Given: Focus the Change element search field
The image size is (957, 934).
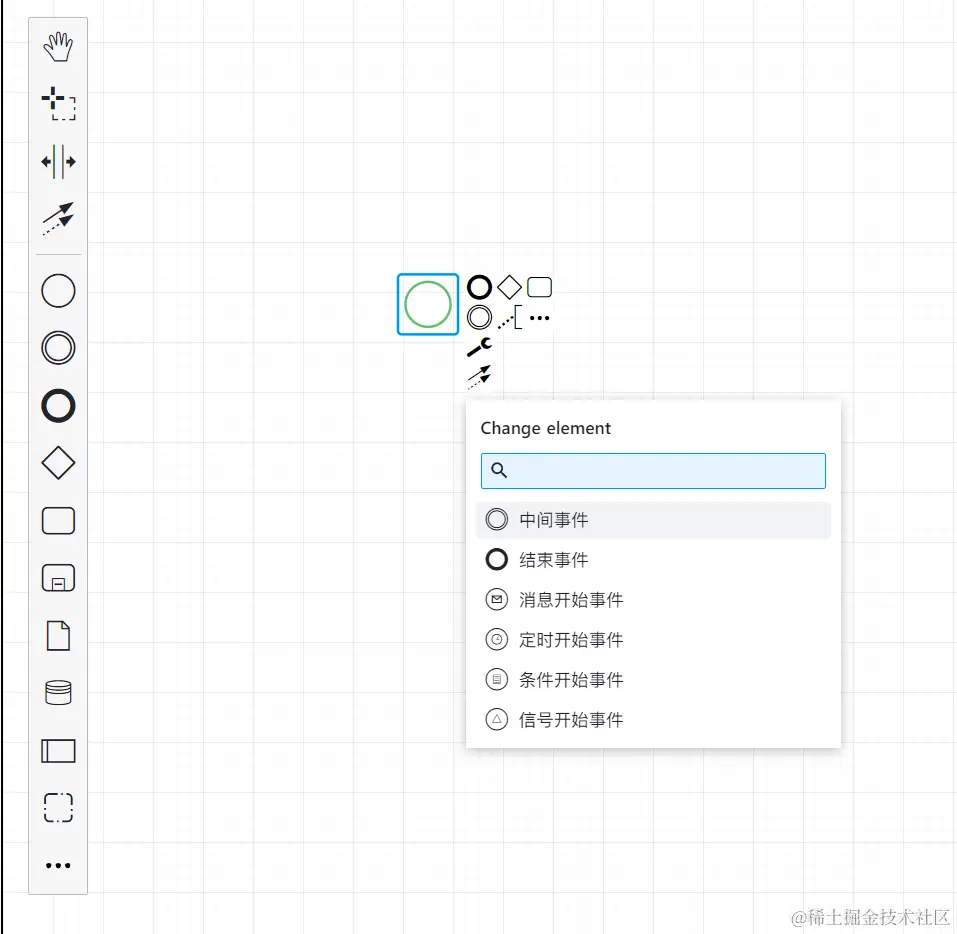Looking at the screenshot, I should pos(653,471).
